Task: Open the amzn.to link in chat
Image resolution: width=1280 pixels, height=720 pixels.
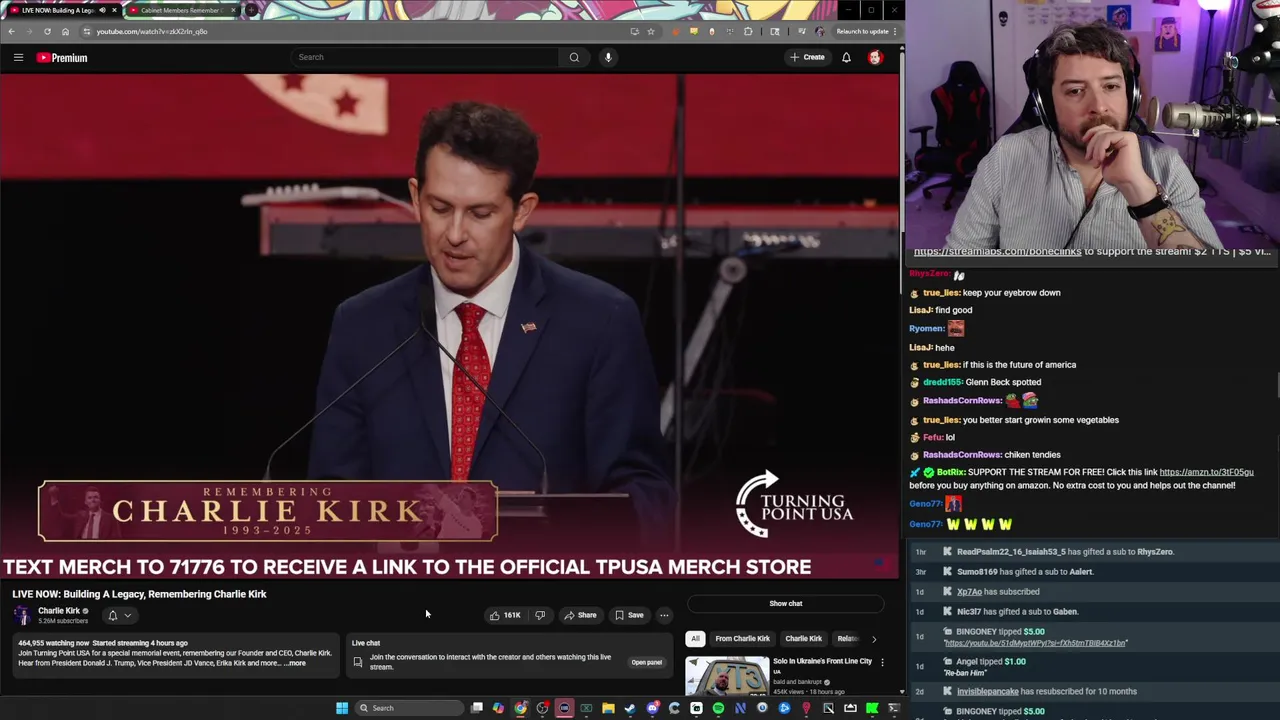Action: [1206, 472]
